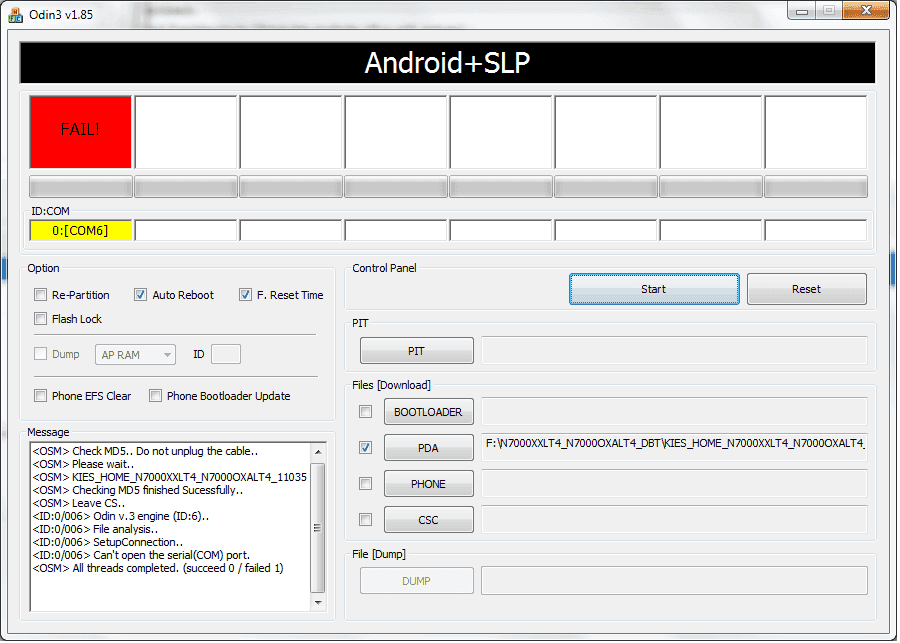
Task: Click the CSC file path field
Action: (674, 520)
